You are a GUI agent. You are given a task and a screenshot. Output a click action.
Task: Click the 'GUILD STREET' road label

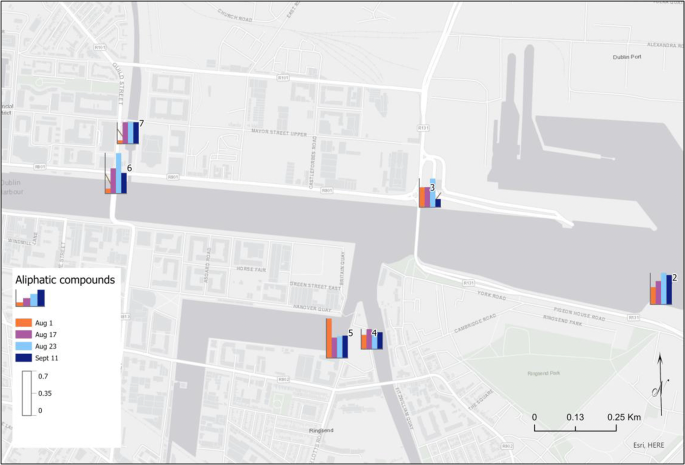click(118, 83)
